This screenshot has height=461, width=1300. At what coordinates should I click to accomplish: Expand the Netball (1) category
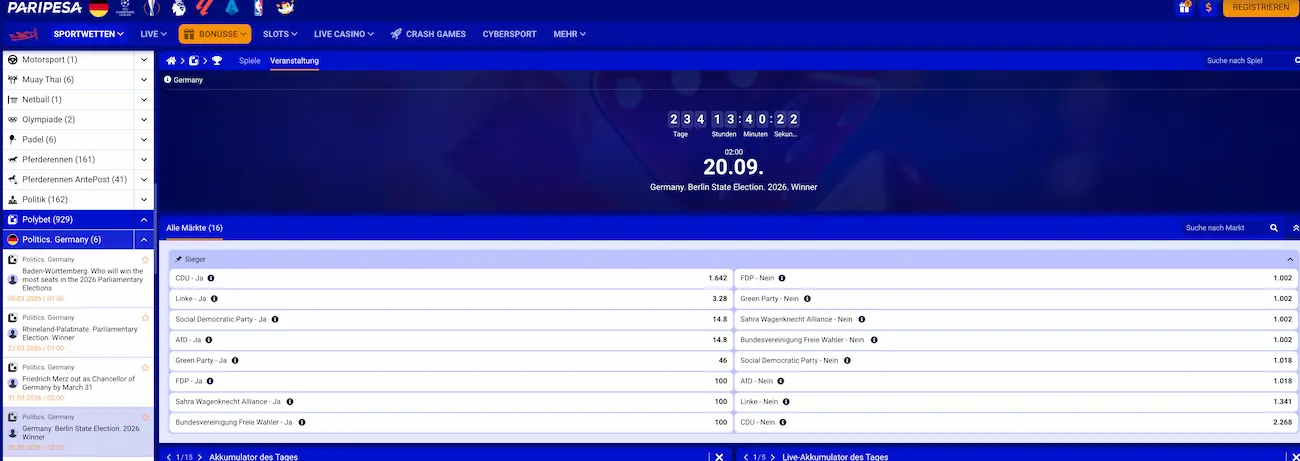144,100
